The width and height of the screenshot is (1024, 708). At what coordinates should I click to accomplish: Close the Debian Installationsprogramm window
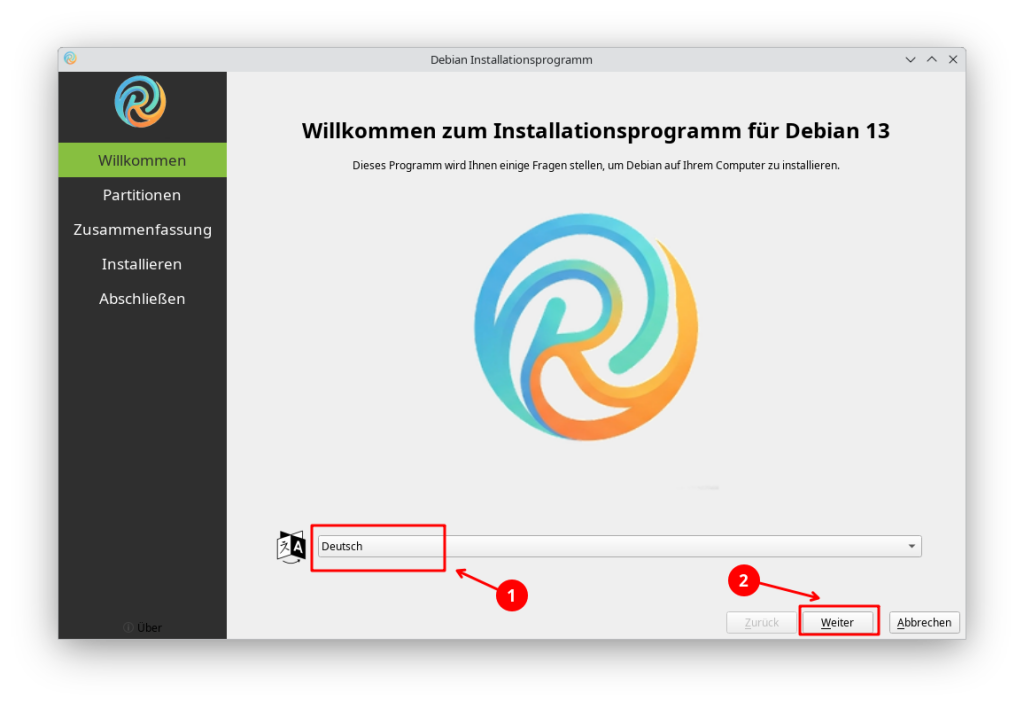(x=953, y=59)
